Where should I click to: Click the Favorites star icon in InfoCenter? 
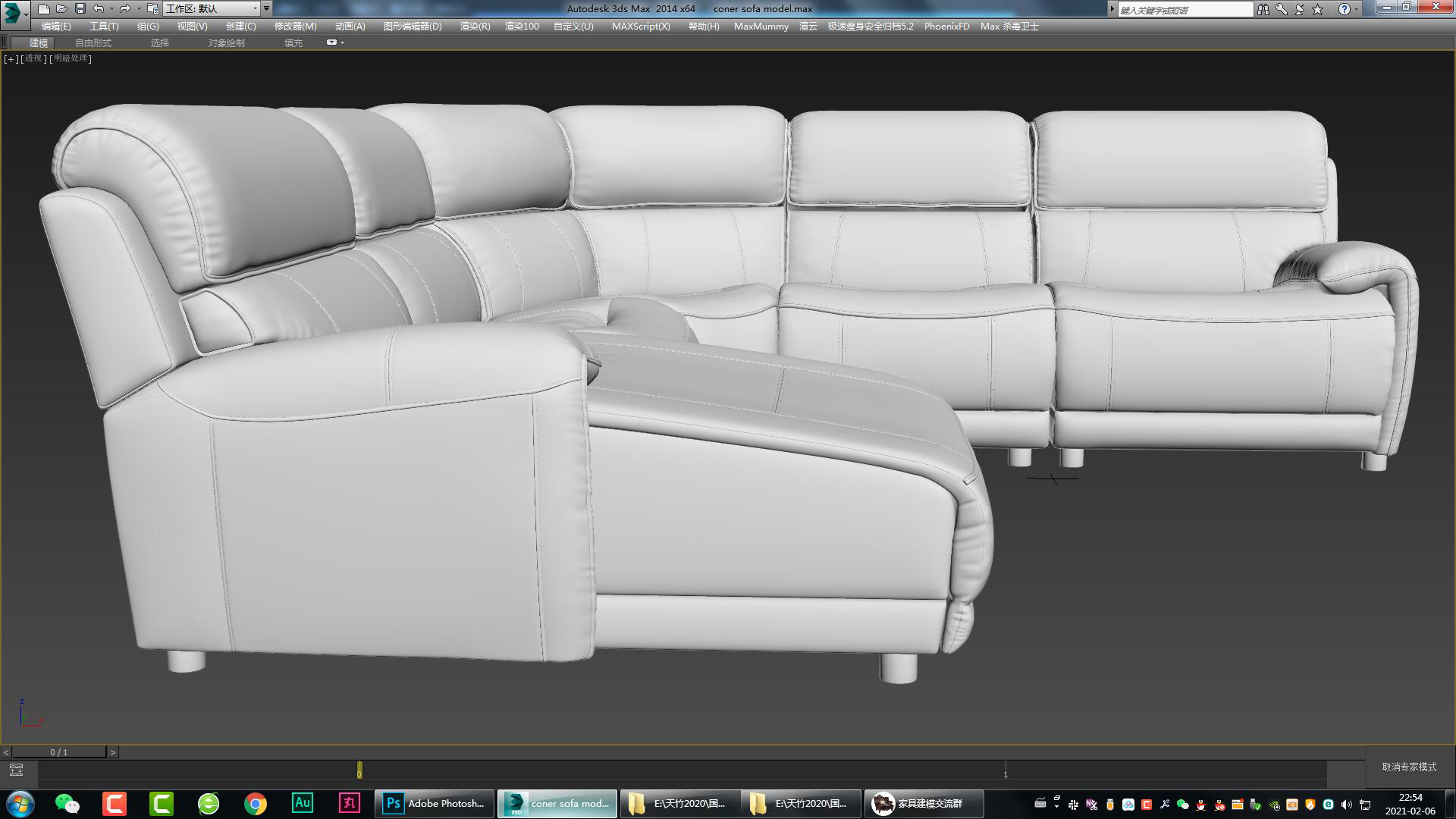click(1317, 9)
